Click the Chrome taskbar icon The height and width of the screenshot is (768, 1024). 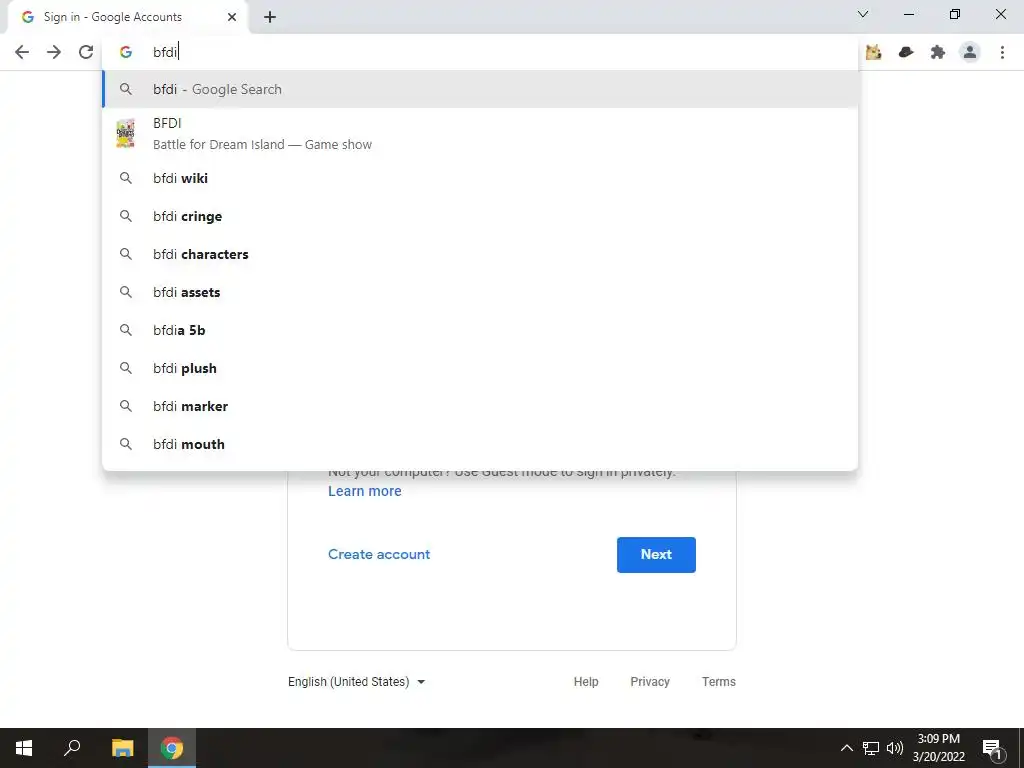pos(172,748)
